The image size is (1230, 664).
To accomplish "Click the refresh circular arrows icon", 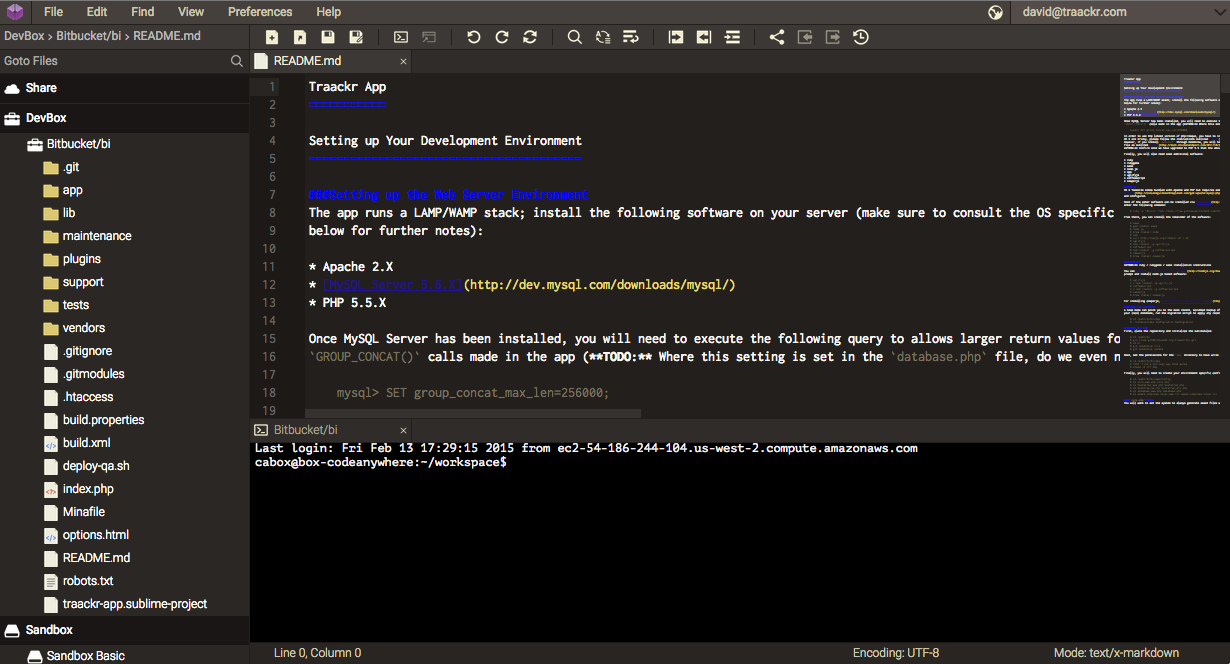I will [x=530, y=37].
